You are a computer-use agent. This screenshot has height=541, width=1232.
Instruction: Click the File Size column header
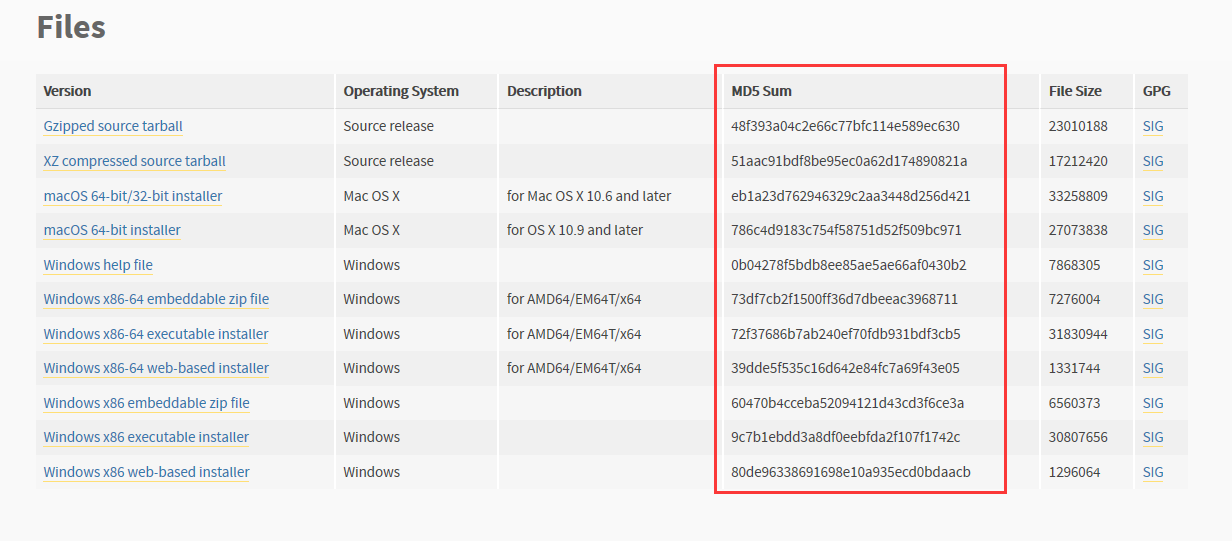(x=1075, y=91)
